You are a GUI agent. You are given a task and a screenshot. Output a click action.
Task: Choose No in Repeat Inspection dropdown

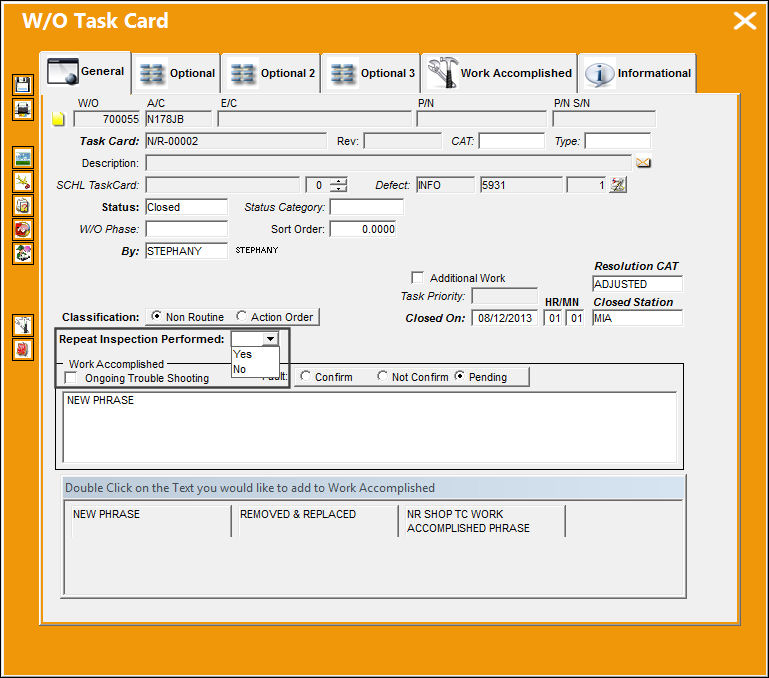tap(255, 369)
